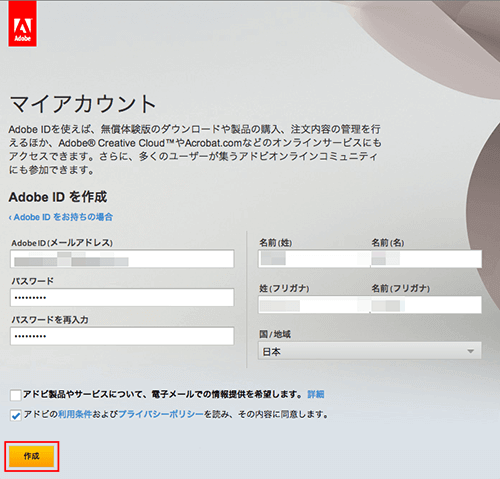Open the 利用条件 link
Image resolution: width=500 pixels, height=479 pixels.
coord(75,414)
